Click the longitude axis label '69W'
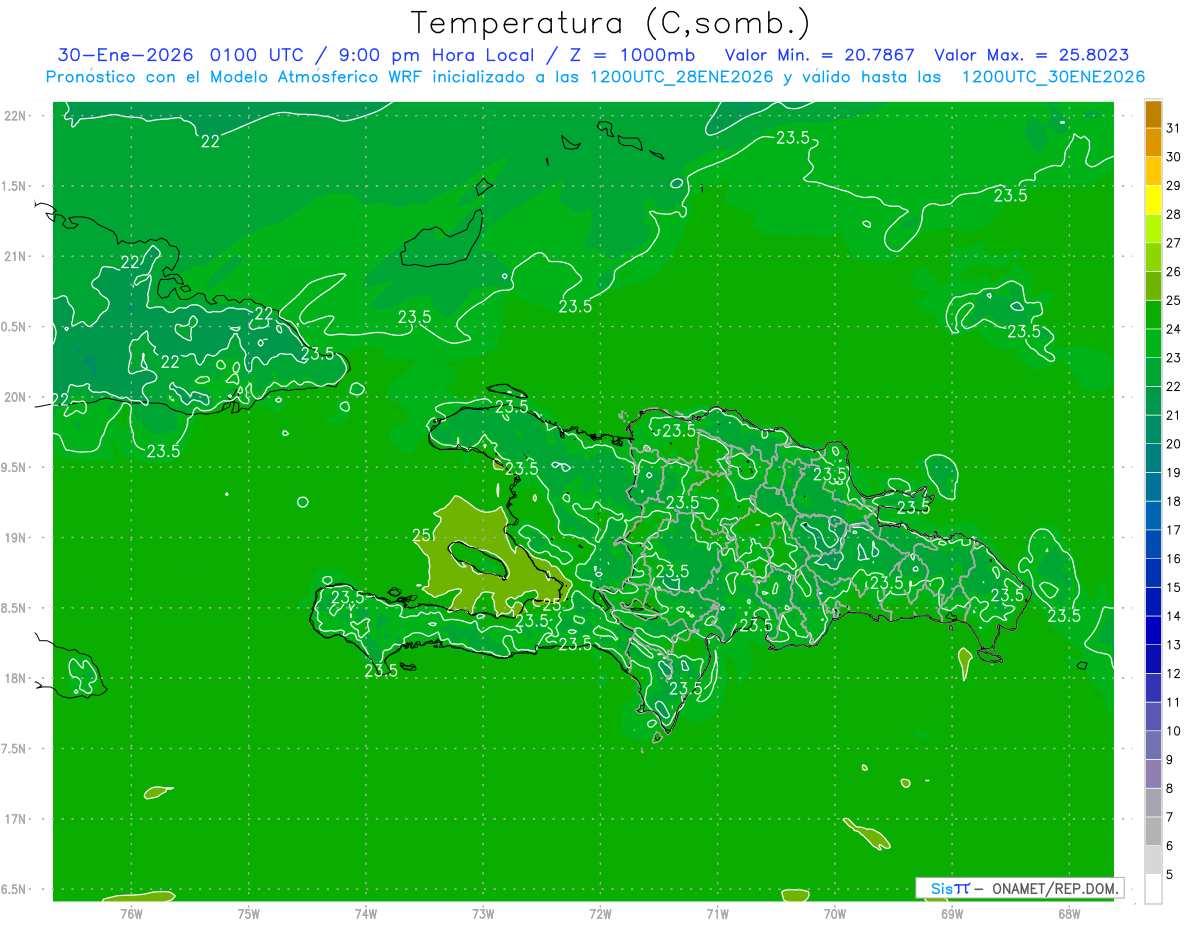 951,914
